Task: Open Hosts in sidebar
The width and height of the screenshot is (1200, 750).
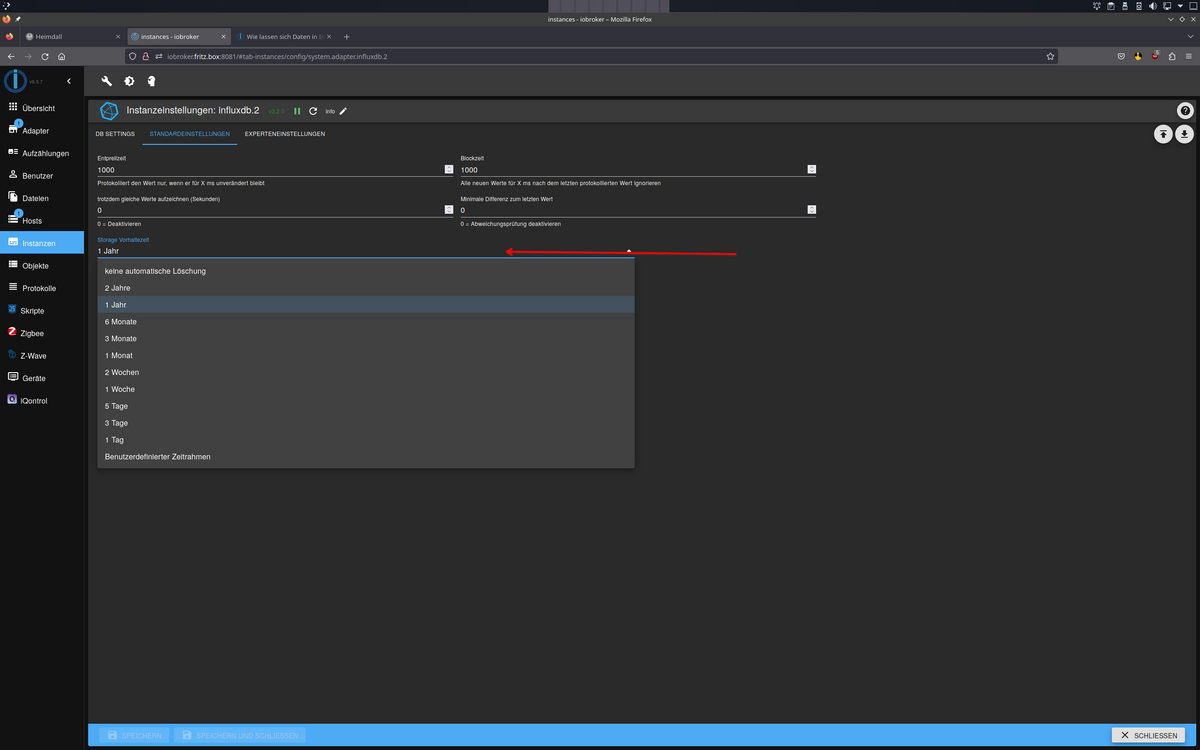Action: (x=42, y=221)
